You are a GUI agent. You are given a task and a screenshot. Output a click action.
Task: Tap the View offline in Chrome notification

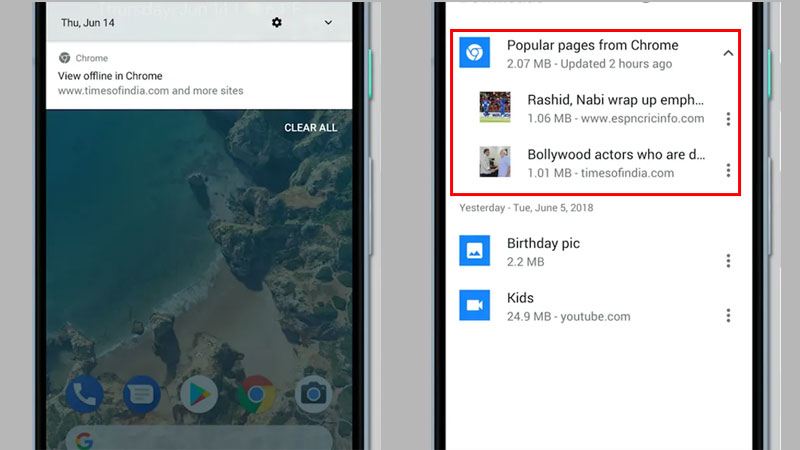(x=200, y=76)
